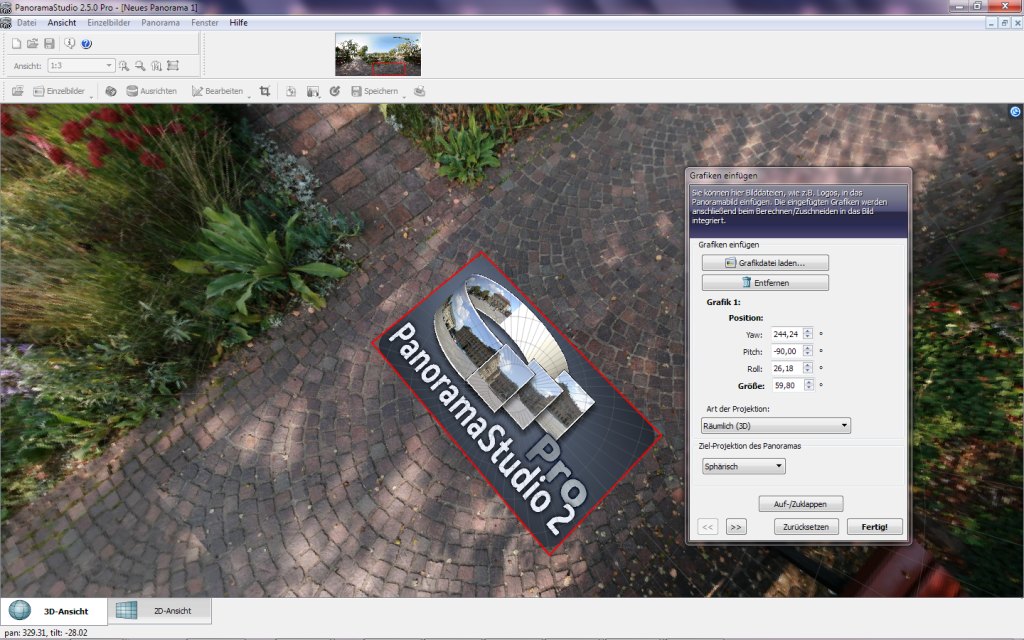
Task: Click the info speech-bubble icon
Action: click(69, 44)
